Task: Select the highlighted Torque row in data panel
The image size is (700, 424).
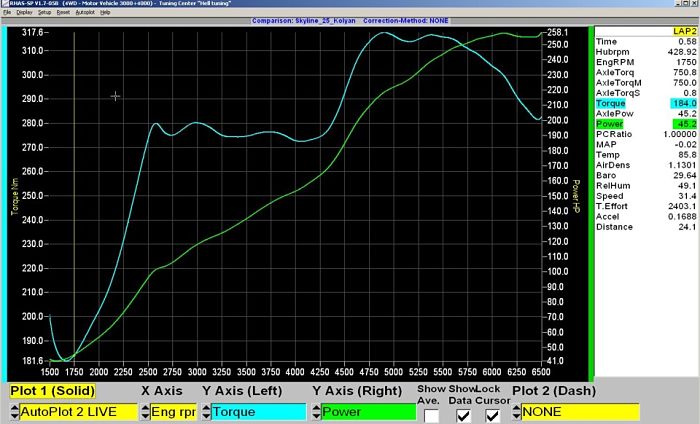Action: tap(646, 104)
